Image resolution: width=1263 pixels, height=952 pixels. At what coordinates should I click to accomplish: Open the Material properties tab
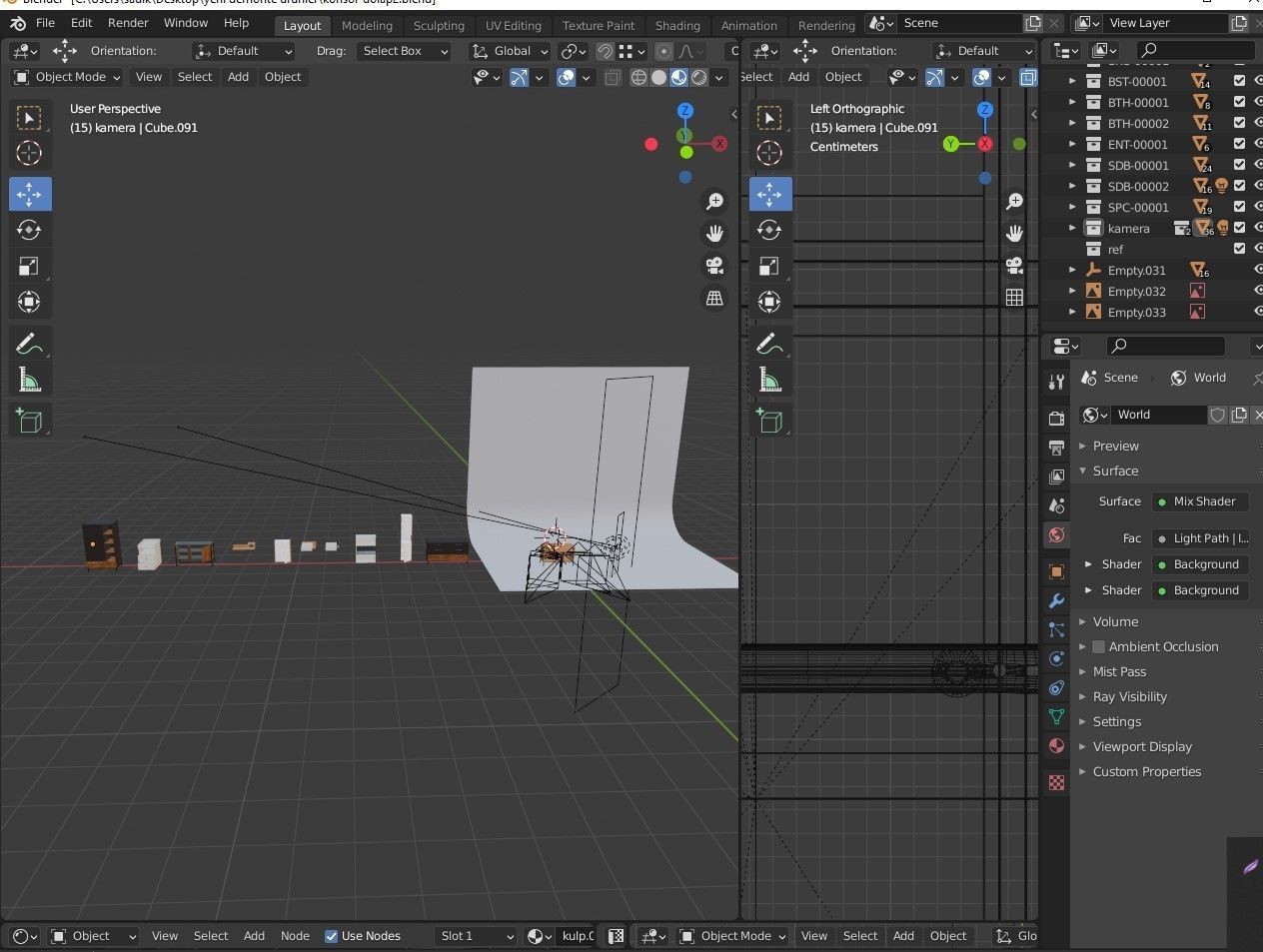1056,746
